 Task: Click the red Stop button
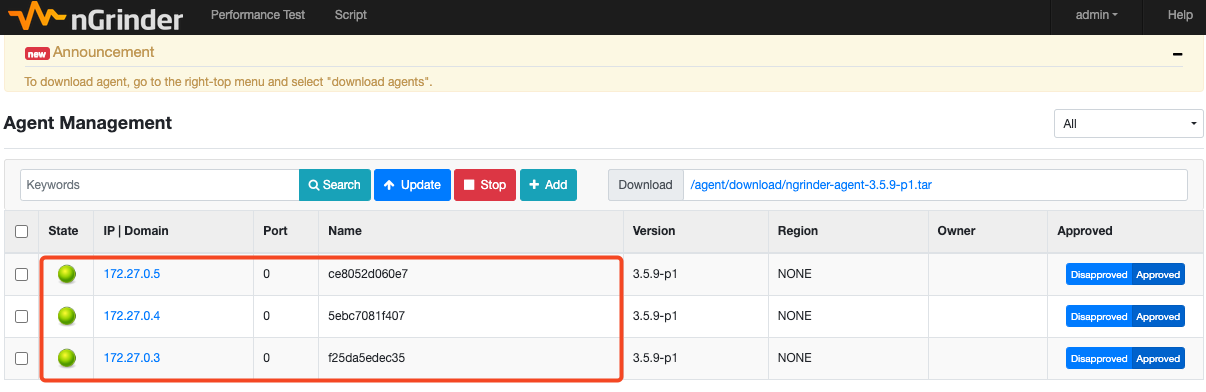point(485,185)
